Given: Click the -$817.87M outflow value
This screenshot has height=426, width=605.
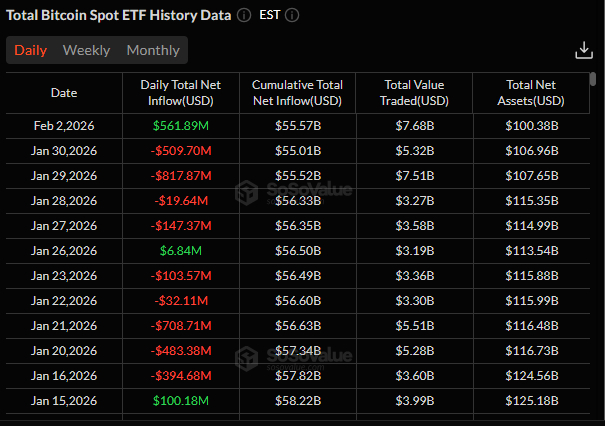Looking at the screenshot, I should tap(180, 175).
